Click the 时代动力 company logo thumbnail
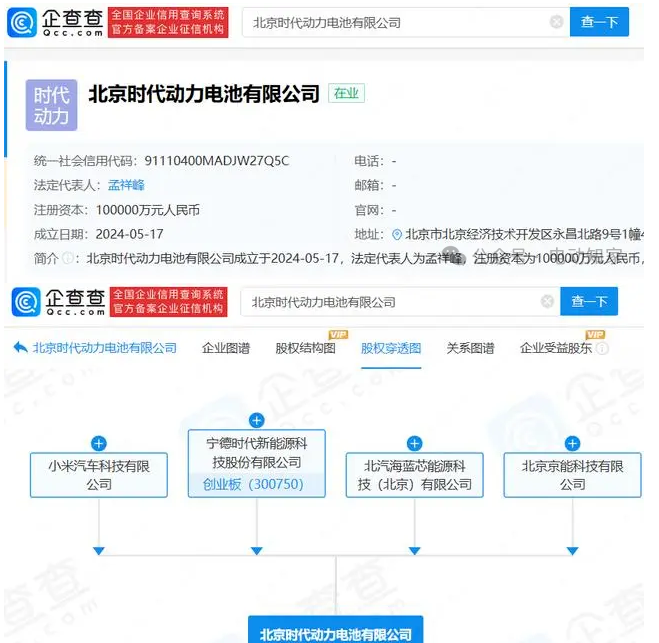The width and height of the screenshot is (659, 643). (x=51, y=105)
